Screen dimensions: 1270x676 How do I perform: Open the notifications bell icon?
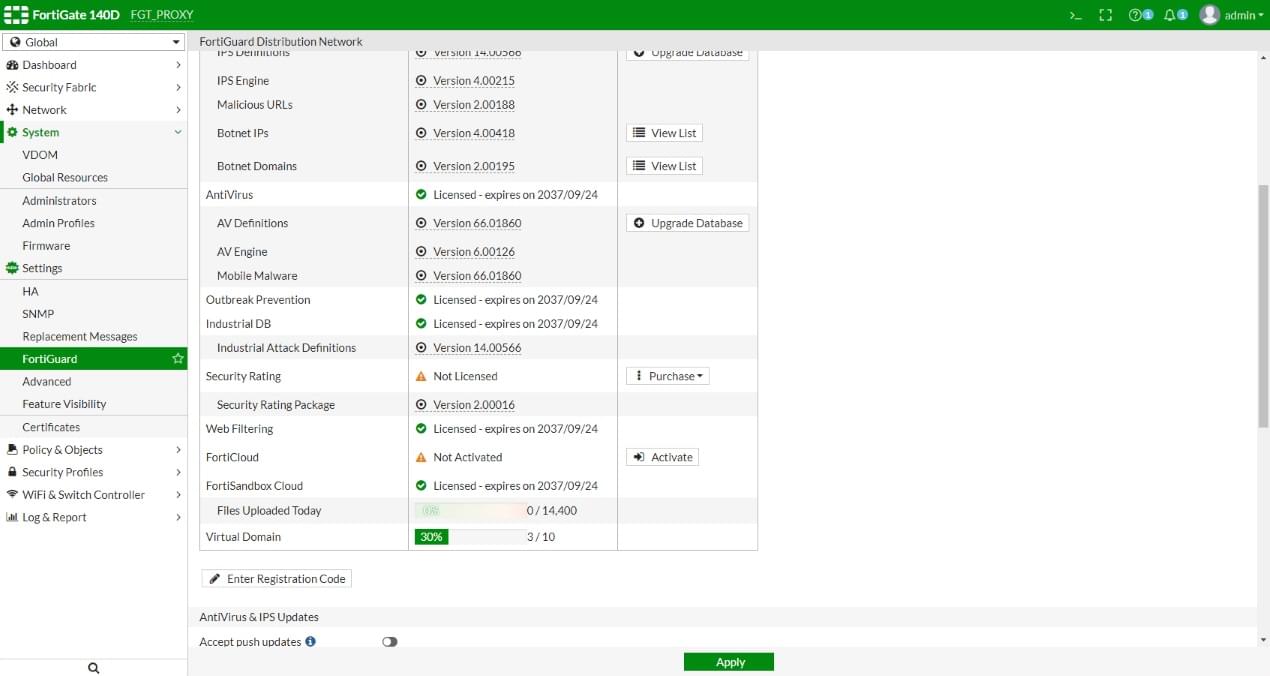[x=1174, y=15]
